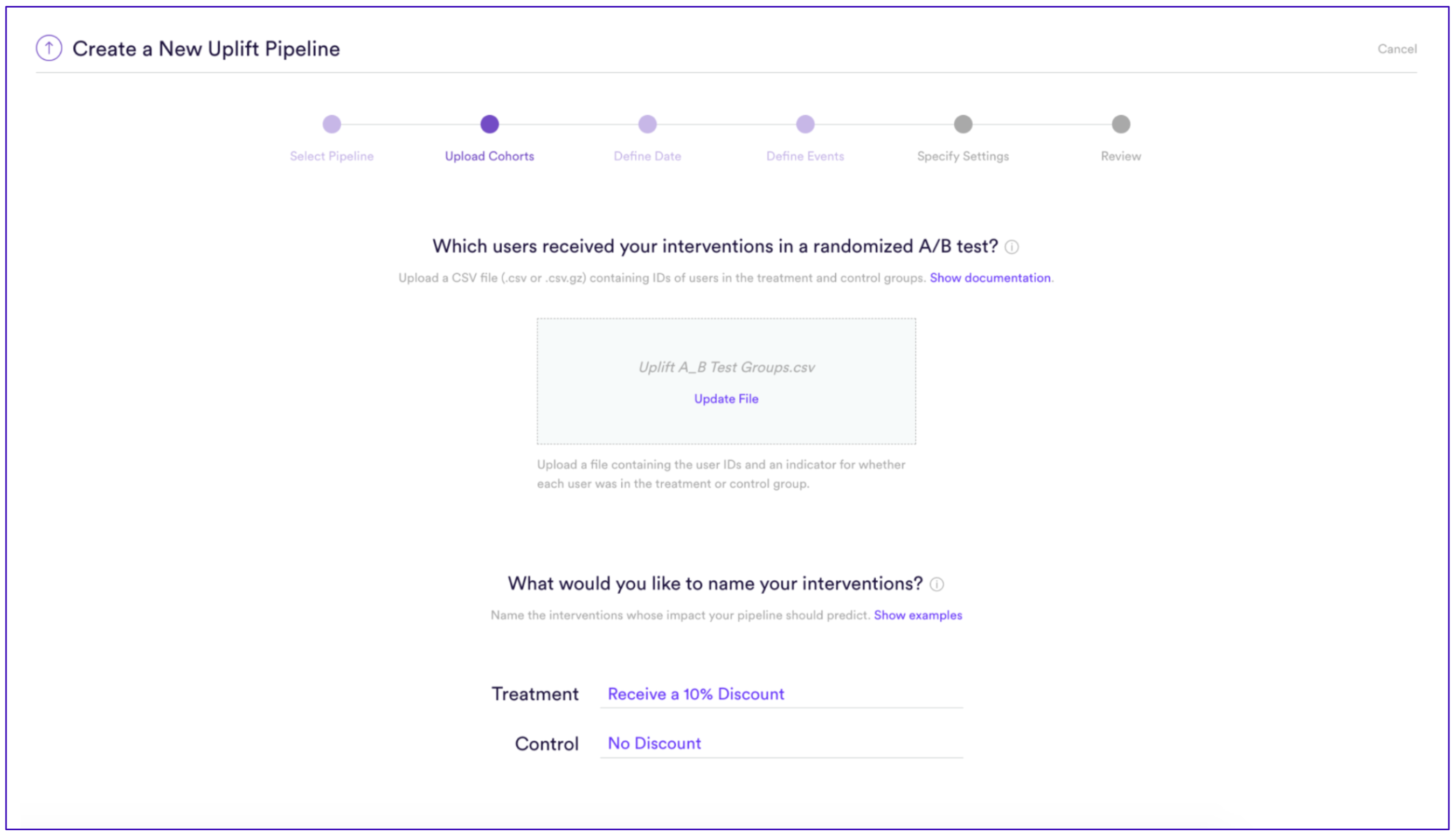Click the Review step circle
Image resolution: width=1456 pixels, height=834 pixels.
(1121, 124)
